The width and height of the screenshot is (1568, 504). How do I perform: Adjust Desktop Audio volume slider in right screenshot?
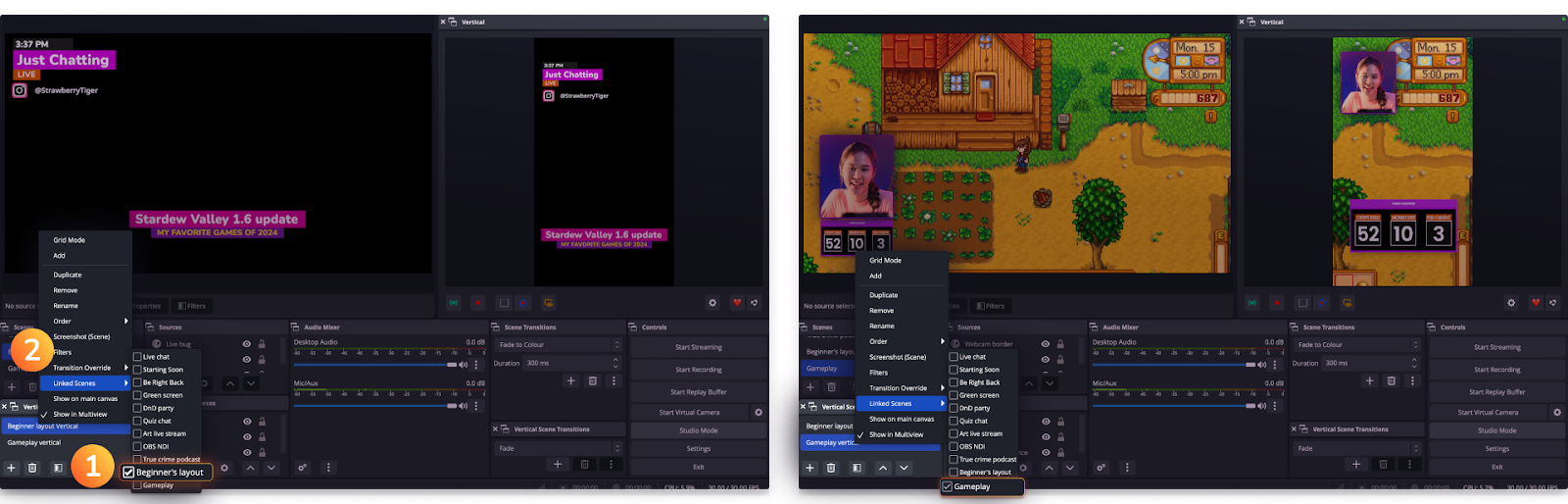tap(1174, 365)
